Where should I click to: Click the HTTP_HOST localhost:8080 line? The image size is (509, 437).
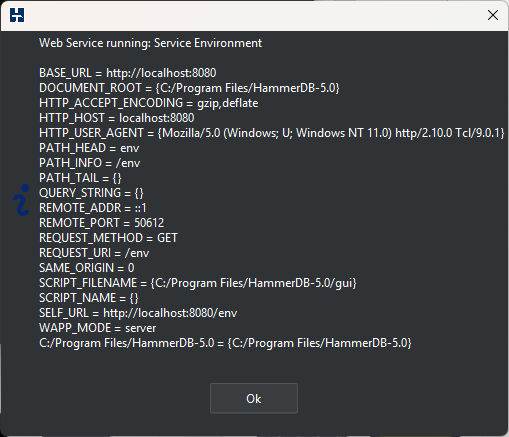coord(117,118)
